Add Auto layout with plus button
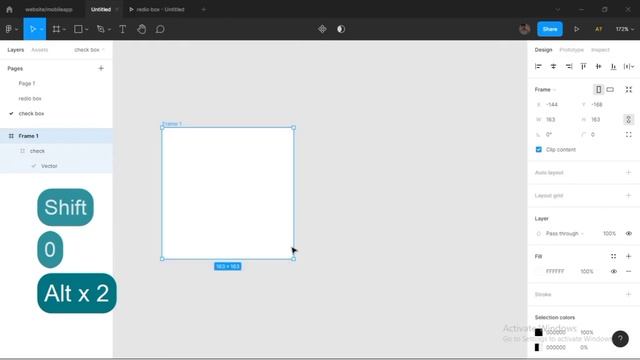 click(629, 172)
